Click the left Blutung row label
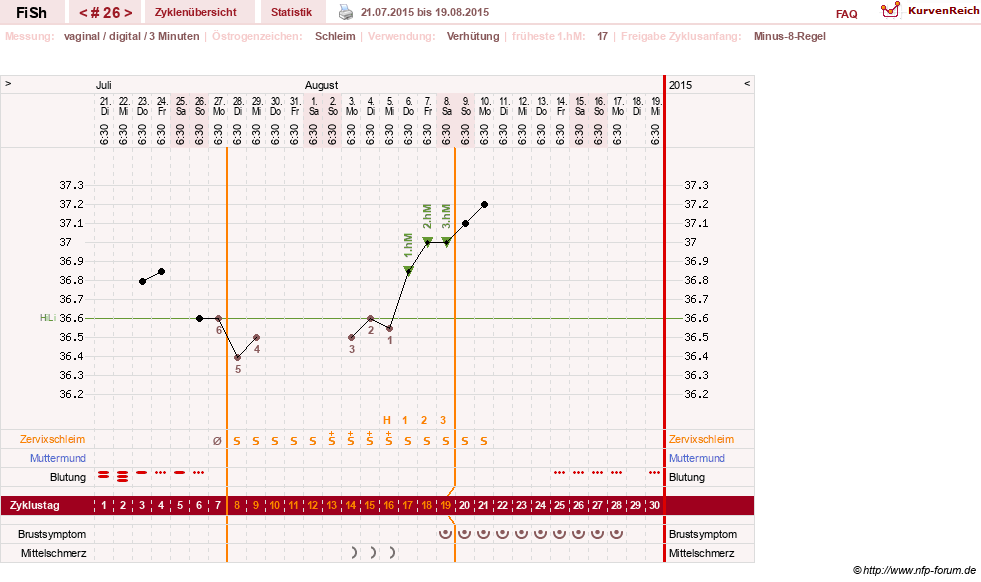981x582 pixels. (x=68, y=477)
